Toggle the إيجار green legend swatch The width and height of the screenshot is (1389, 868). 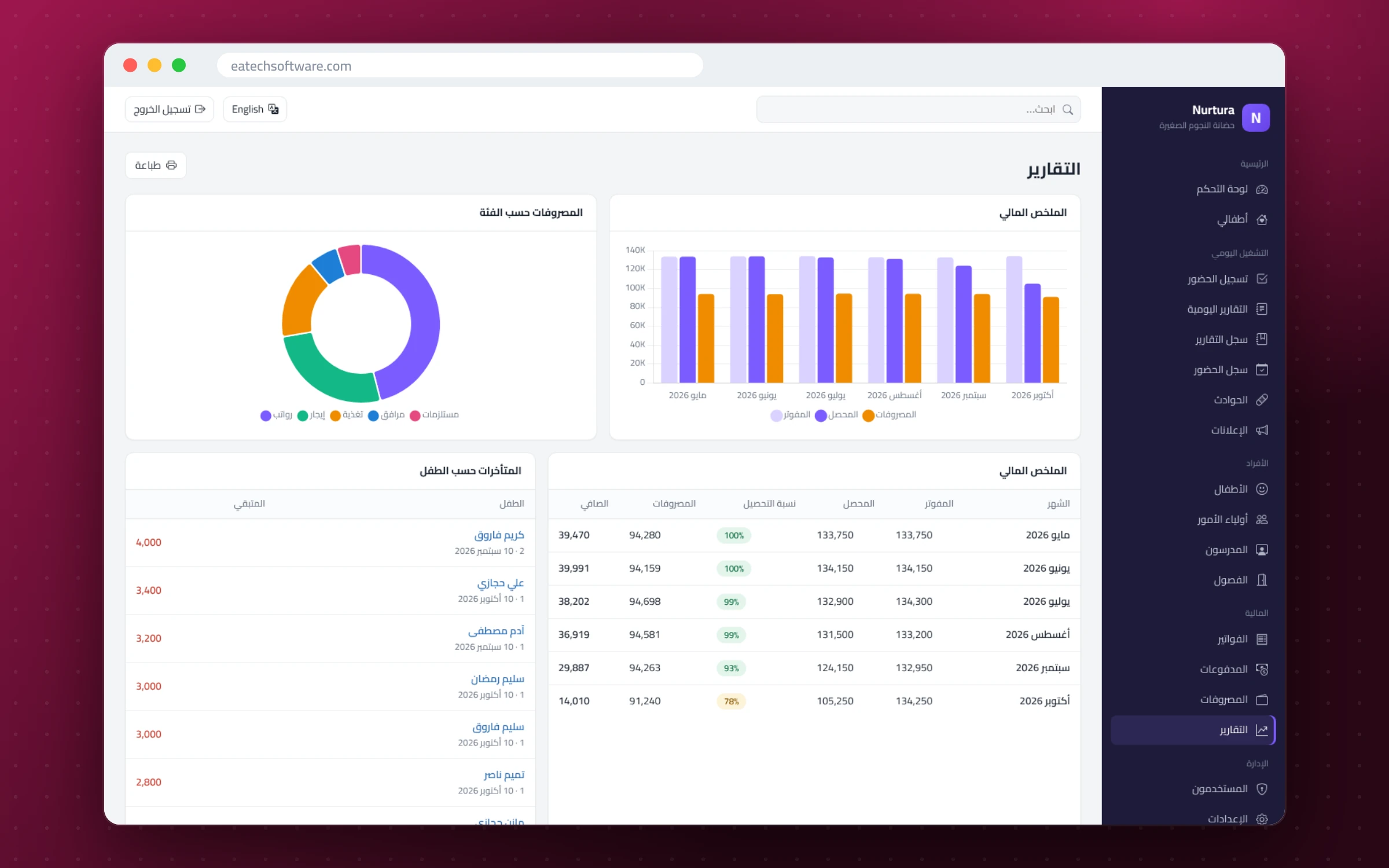tap(302, 415)
